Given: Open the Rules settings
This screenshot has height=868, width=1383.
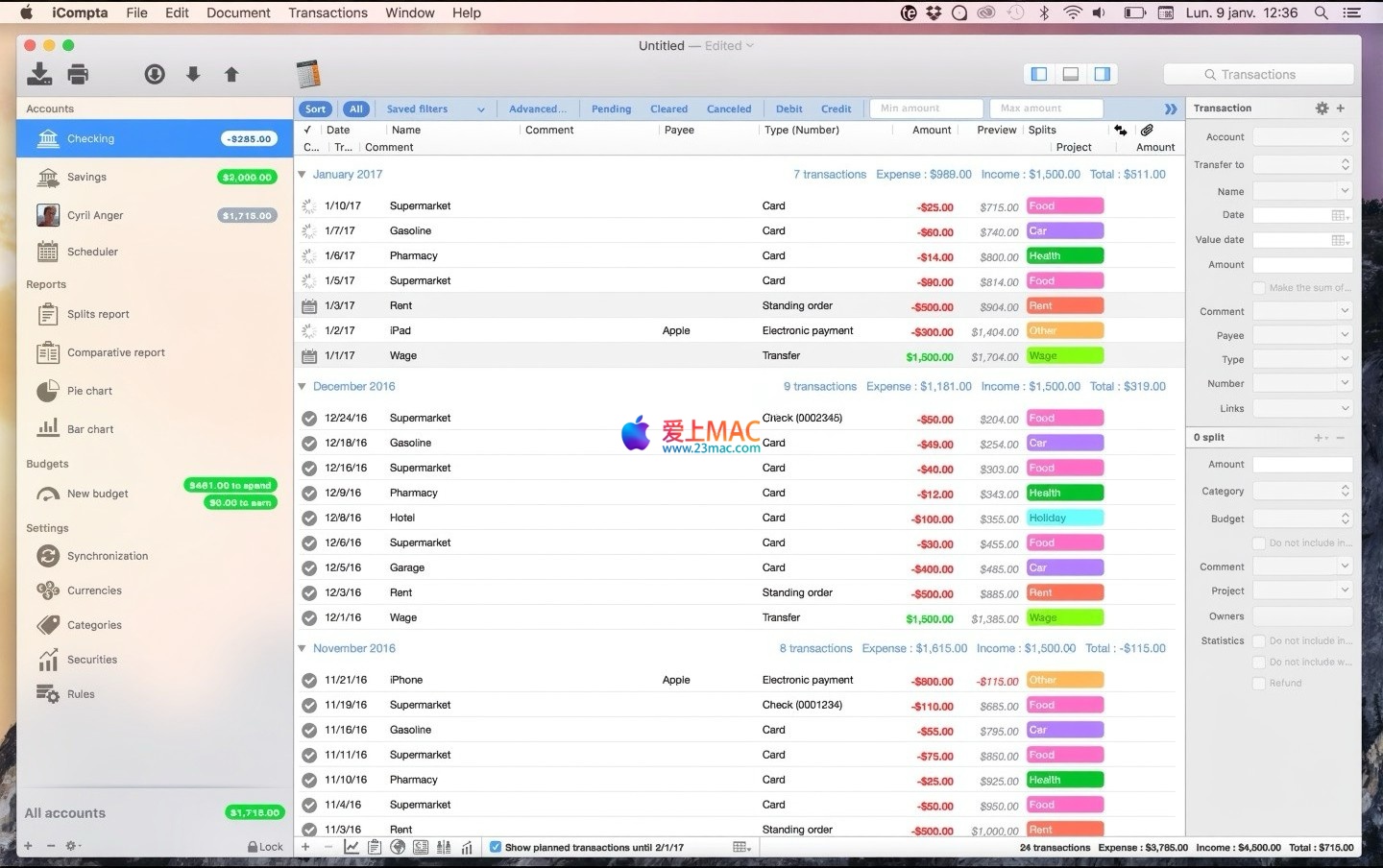Looking at the screenshot, I should pyautogui.click(x=80, y=694).
